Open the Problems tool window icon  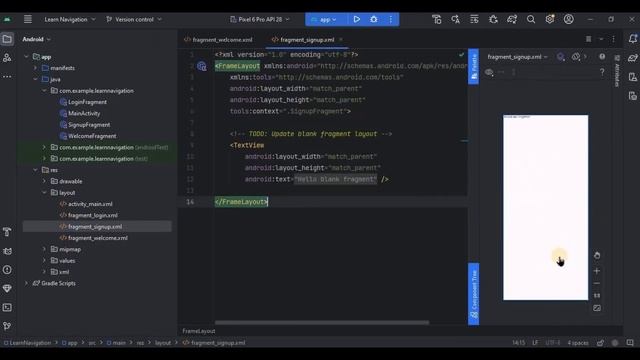point(7,270)
